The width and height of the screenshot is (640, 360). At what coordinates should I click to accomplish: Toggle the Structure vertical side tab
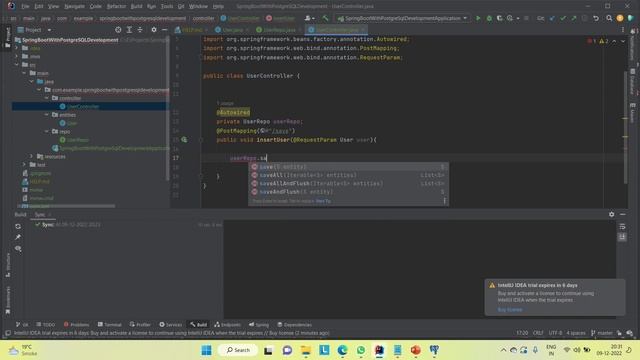click(x=7, y=265)
